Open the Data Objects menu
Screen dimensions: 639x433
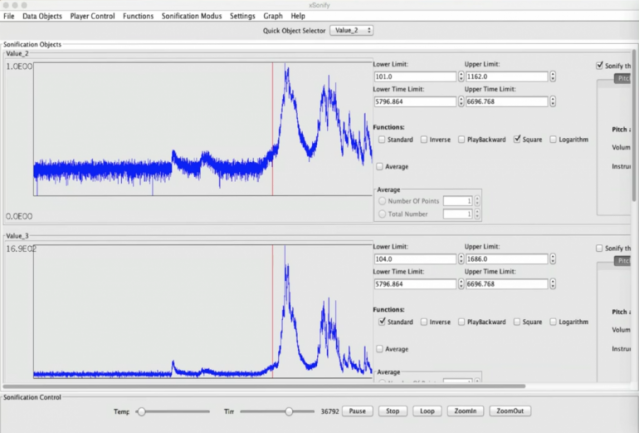[42, 16]
